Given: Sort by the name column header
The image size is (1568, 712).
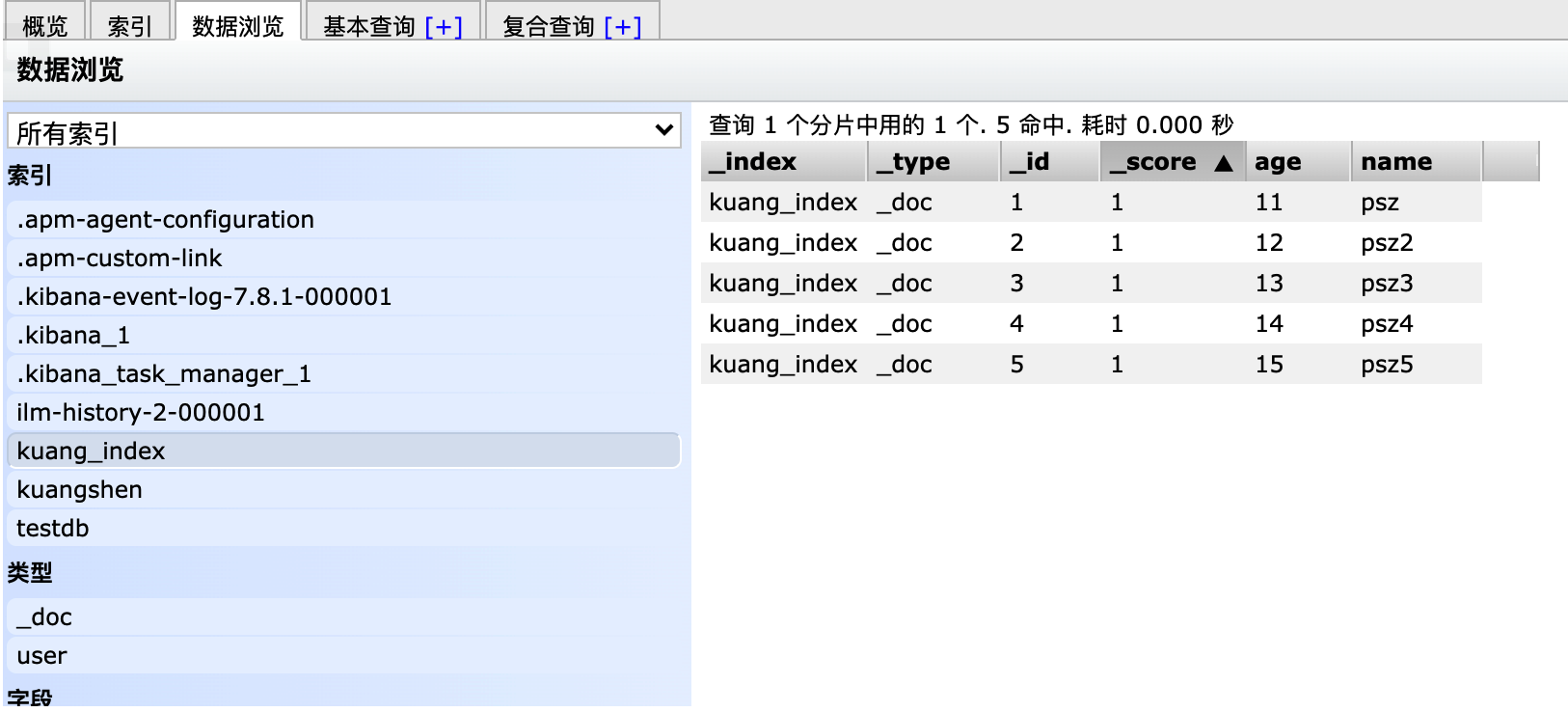Looking at the screenshot, I should 1417,162.
